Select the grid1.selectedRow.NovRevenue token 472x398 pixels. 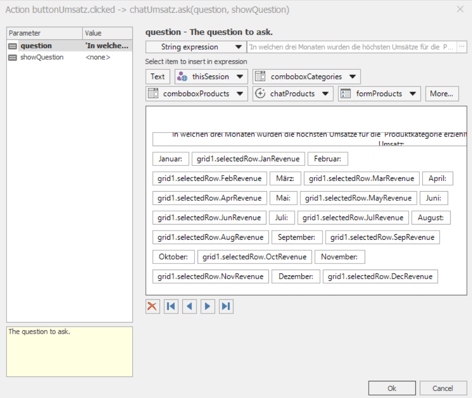point(211,277)
